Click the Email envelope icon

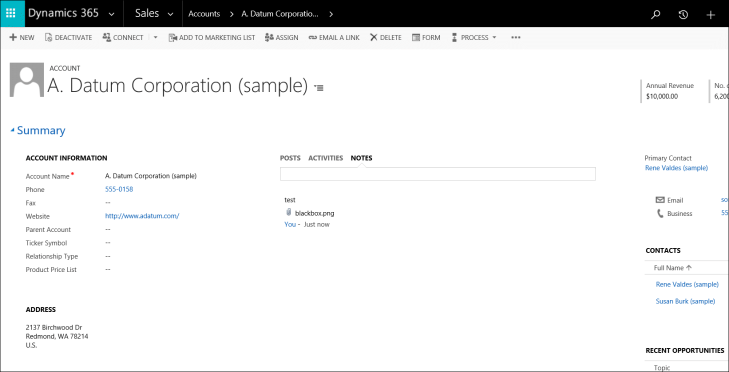pos(660,200)
